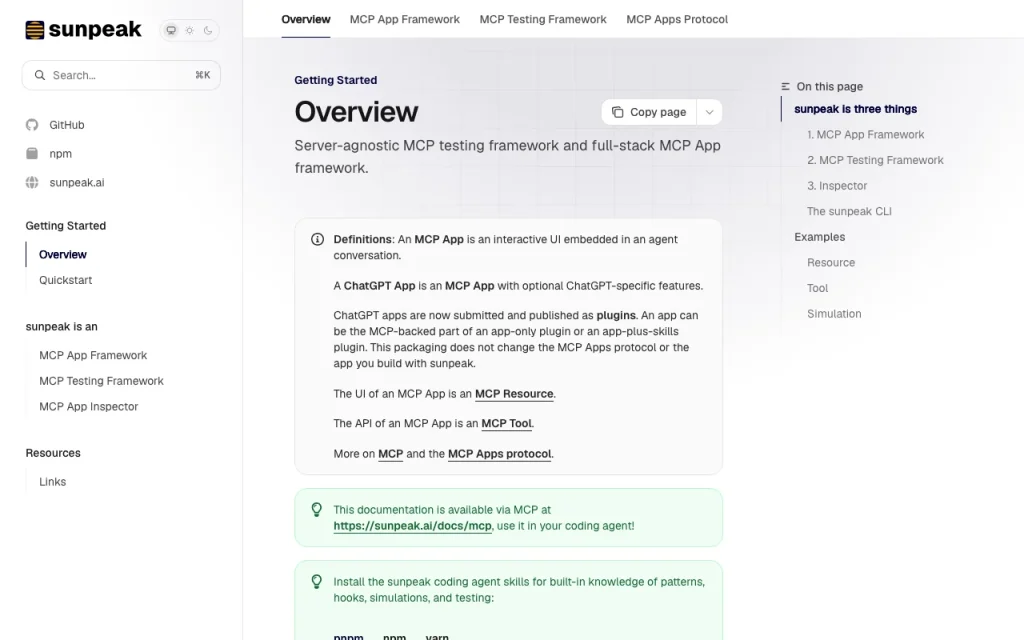The height and width of the screenshot is (640, 1024).
Task: Click the Copy page button
Action: (x=649, y=112)
